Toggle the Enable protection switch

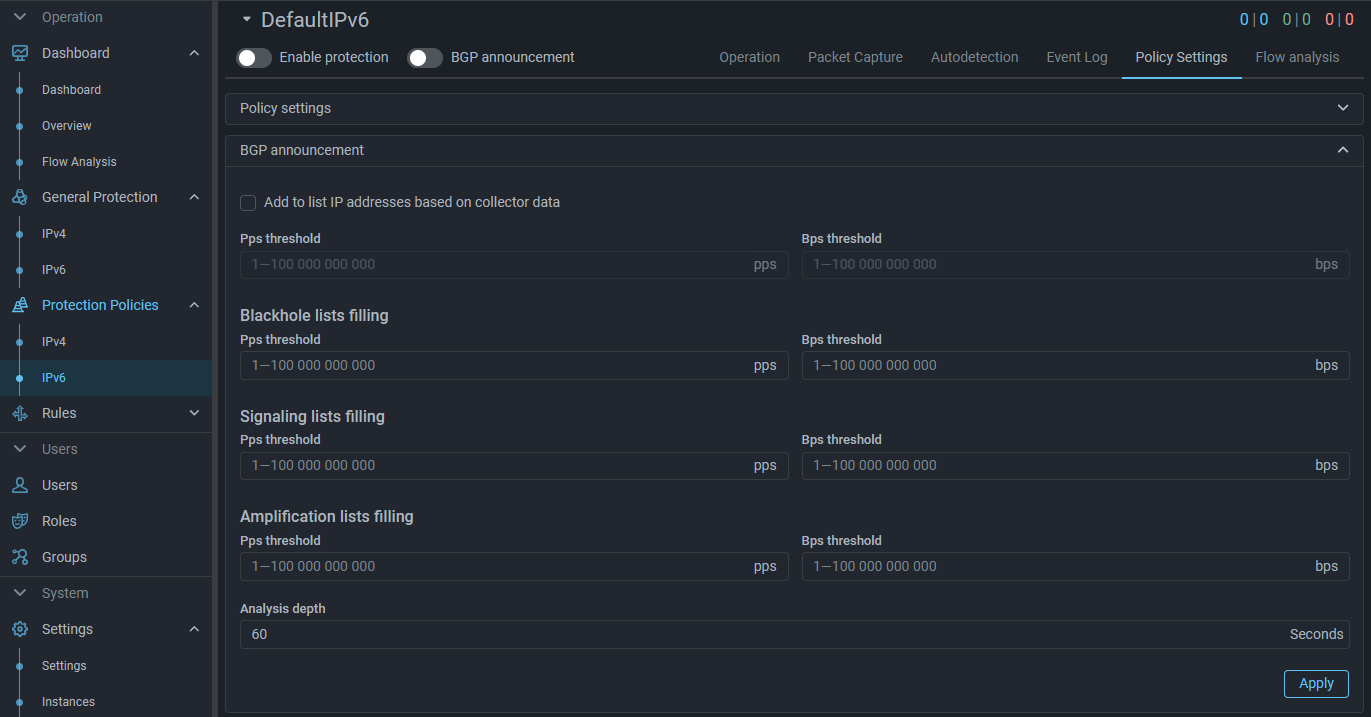(254, 58)
